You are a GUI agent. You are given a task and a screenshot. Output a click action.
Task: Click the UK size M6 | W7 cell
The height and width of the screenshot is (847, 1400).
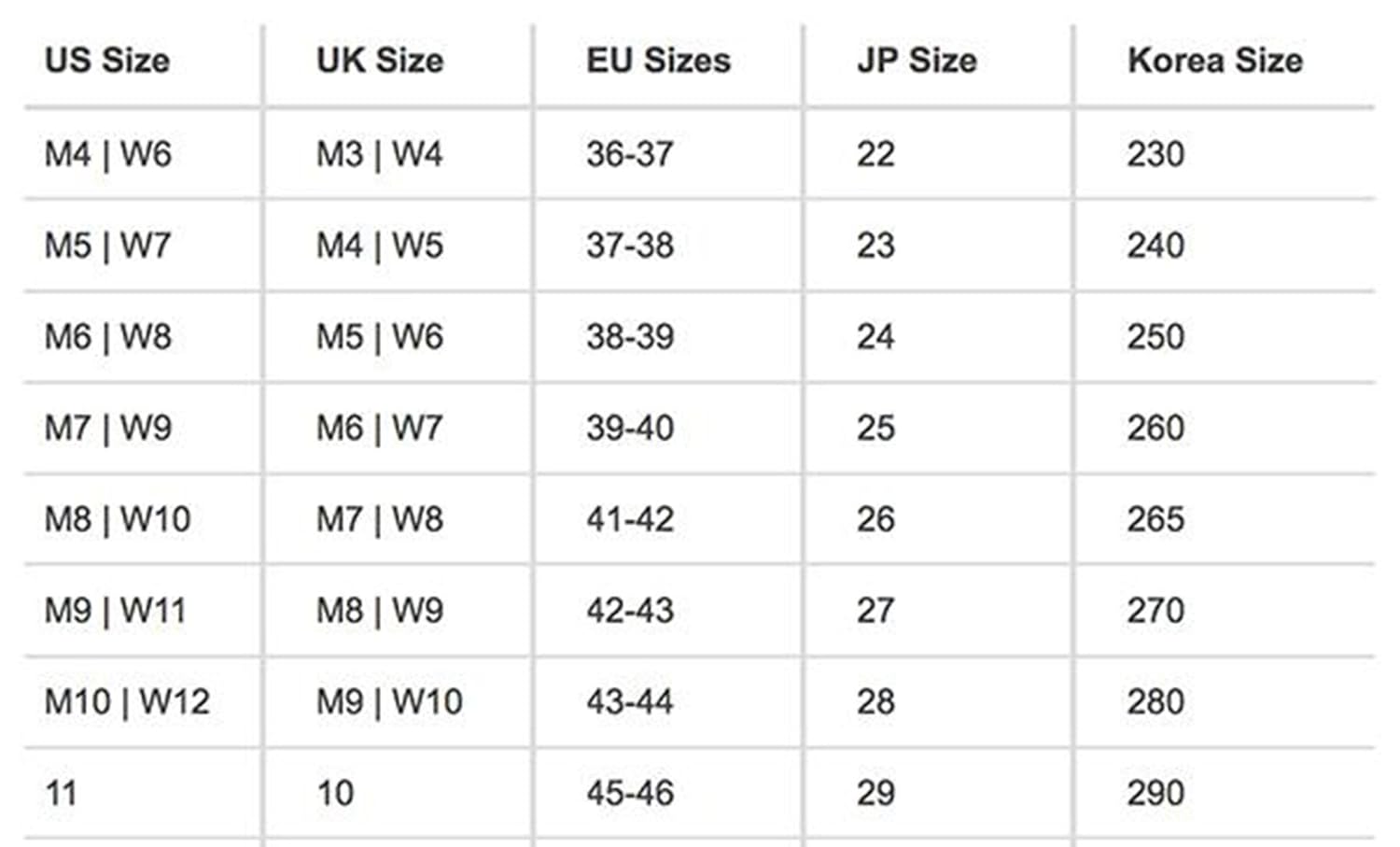(379, 429)
